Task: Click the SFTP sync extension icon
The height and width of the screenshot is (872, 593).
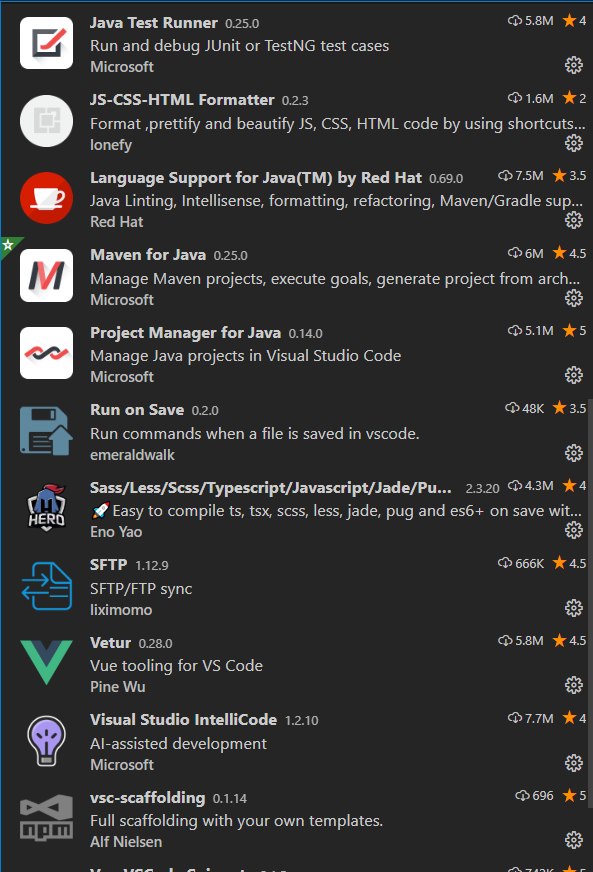Action: pos(46,586)
